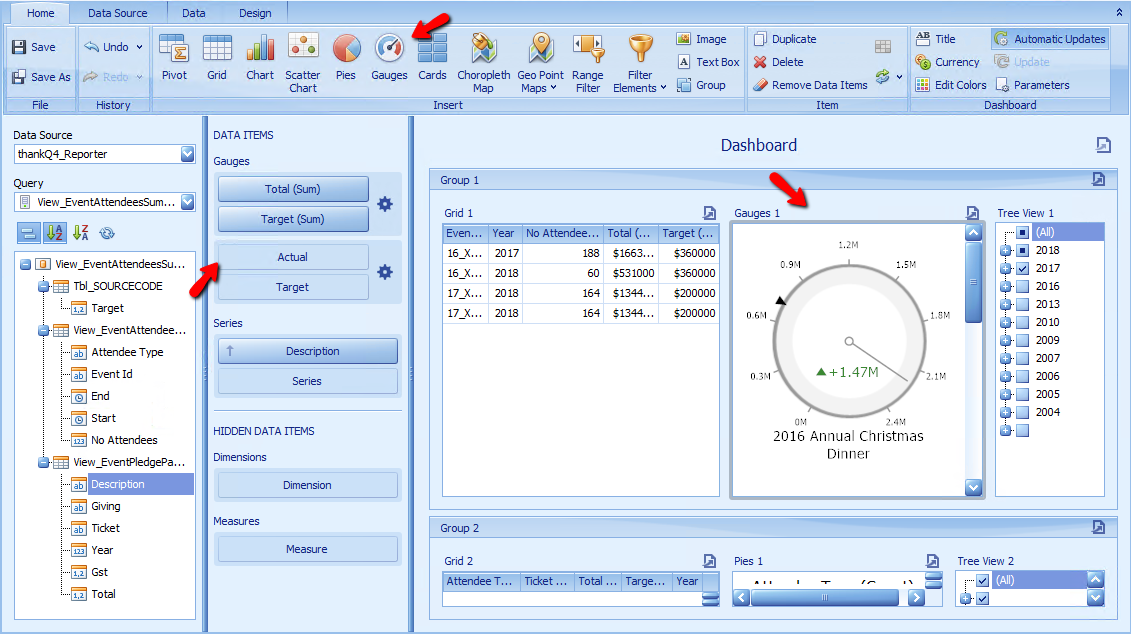Toggle Automatic Updates
The width and height of the screenshot is (1131, 634).
click(x=1049, y=39)
